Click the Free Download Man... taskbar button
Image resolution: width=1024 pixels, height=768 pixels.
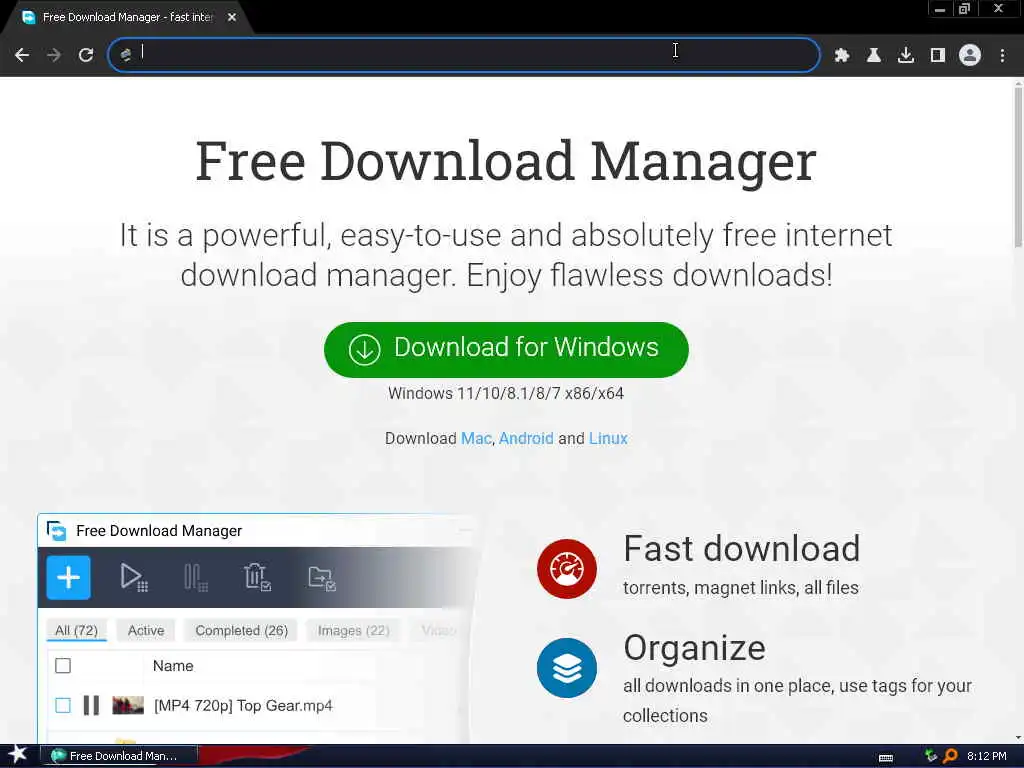[118, 756]
